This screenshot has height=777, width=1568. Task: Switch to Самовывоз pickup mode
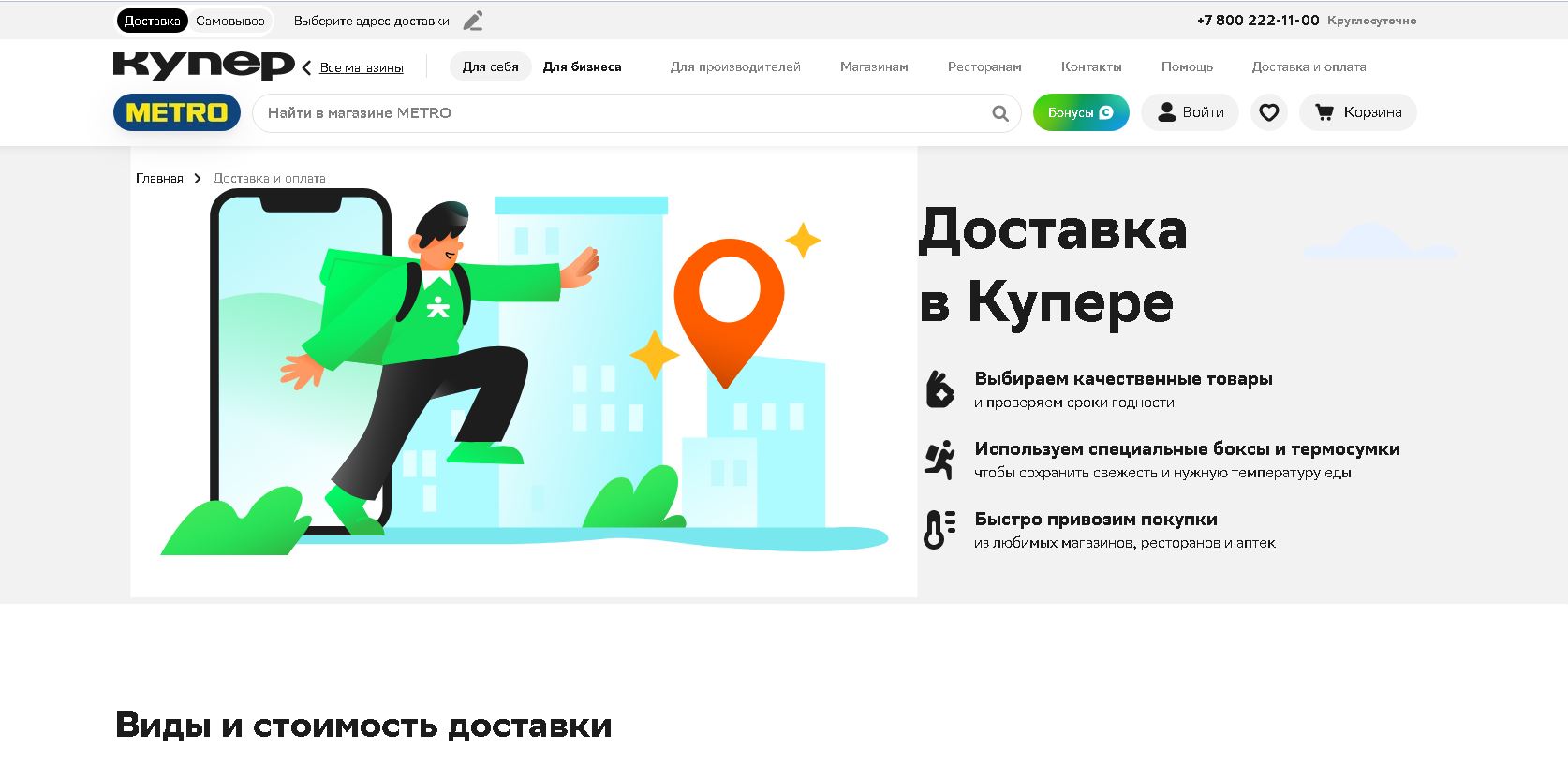point(230,21)
